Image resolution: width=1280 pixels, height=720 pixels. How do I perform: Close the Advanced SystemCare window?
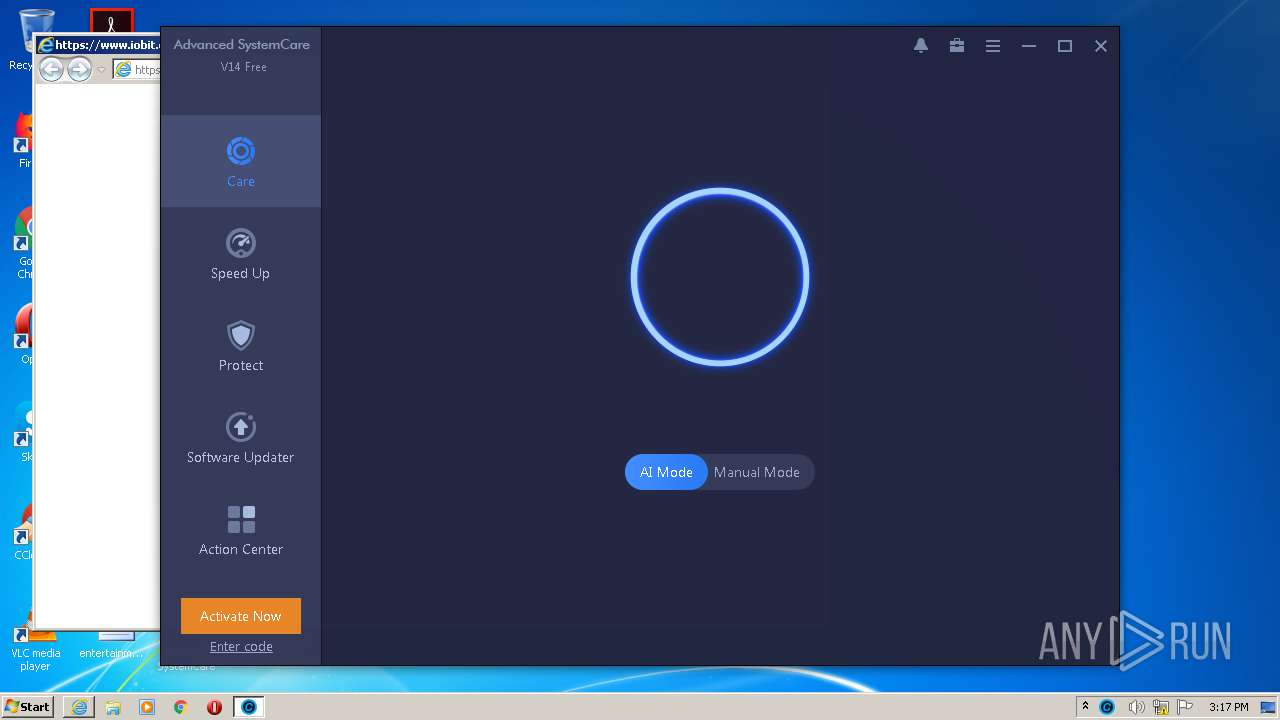coord(1101,46)
